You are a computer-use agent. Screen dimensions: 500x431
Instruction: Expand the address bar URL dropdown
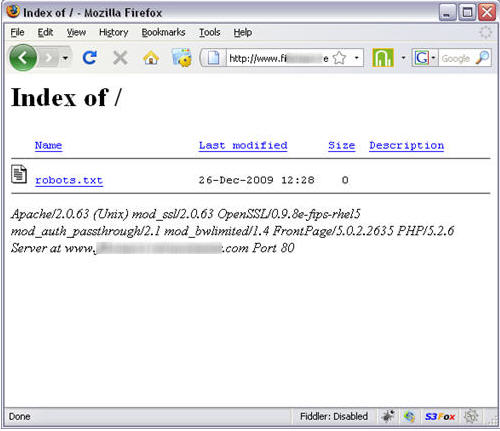click(x=356, y=58)
